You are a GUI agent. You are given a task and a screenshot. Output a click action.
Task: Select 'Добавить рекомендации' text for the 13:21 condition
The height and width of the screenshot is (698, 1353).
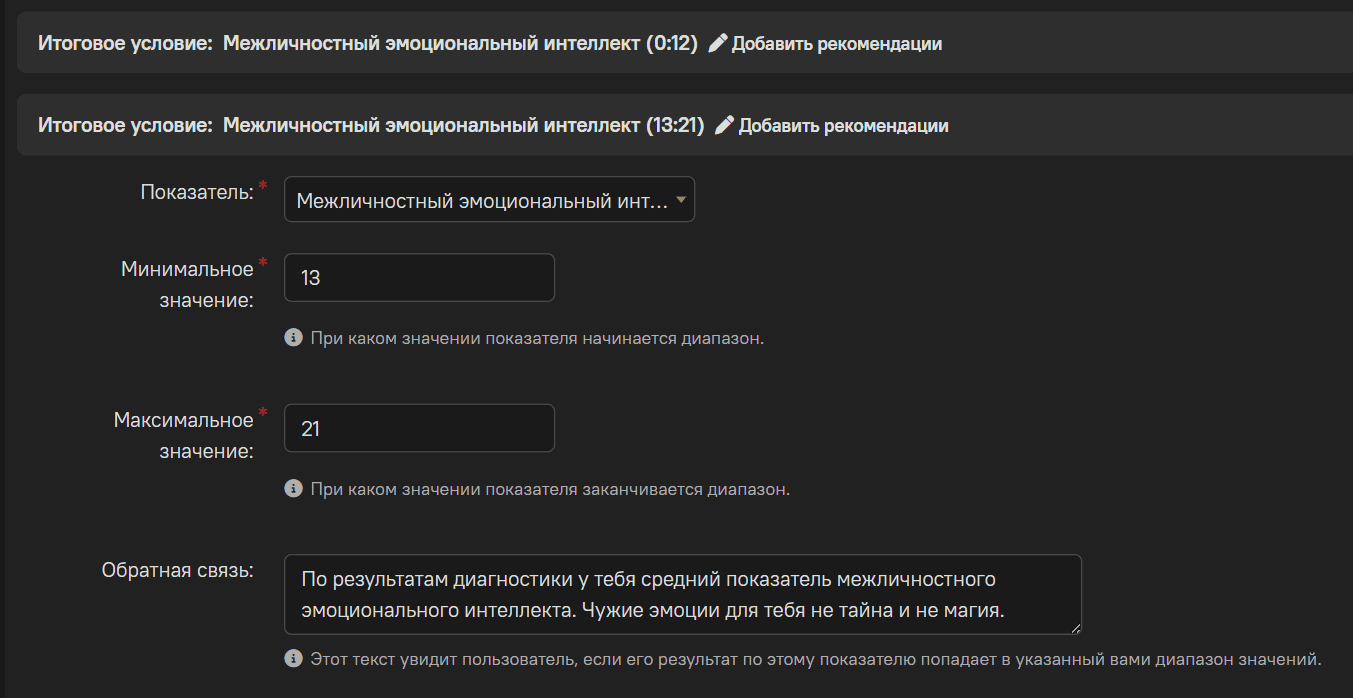coord(844,126)
